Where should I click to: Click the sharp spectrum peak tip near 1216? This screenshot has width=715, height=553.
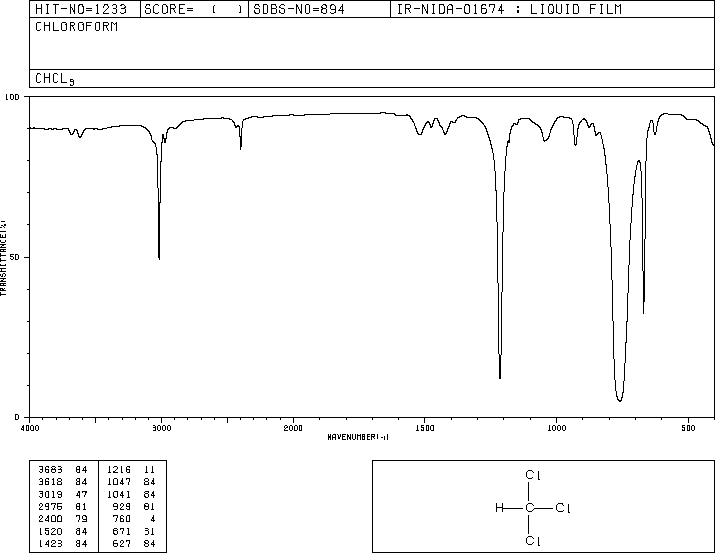500,377
